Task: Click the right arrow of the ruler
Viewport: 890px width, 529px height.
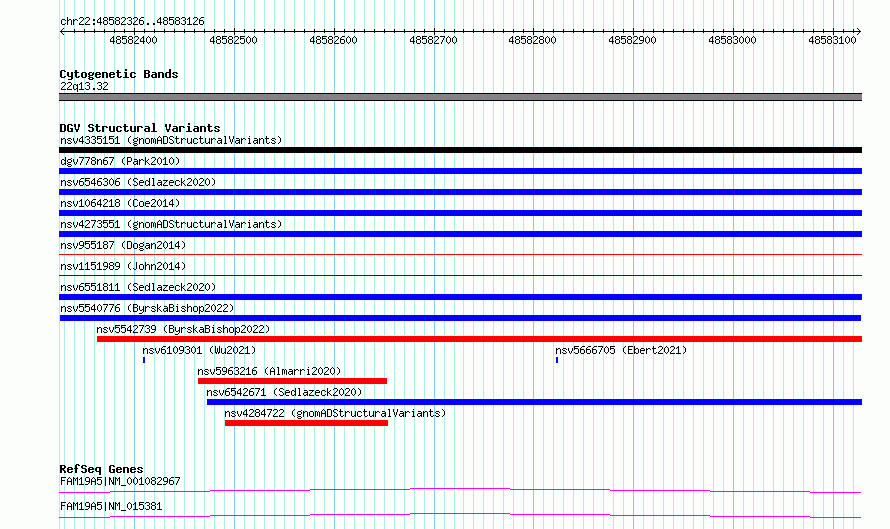Action: tap(859, 31)
